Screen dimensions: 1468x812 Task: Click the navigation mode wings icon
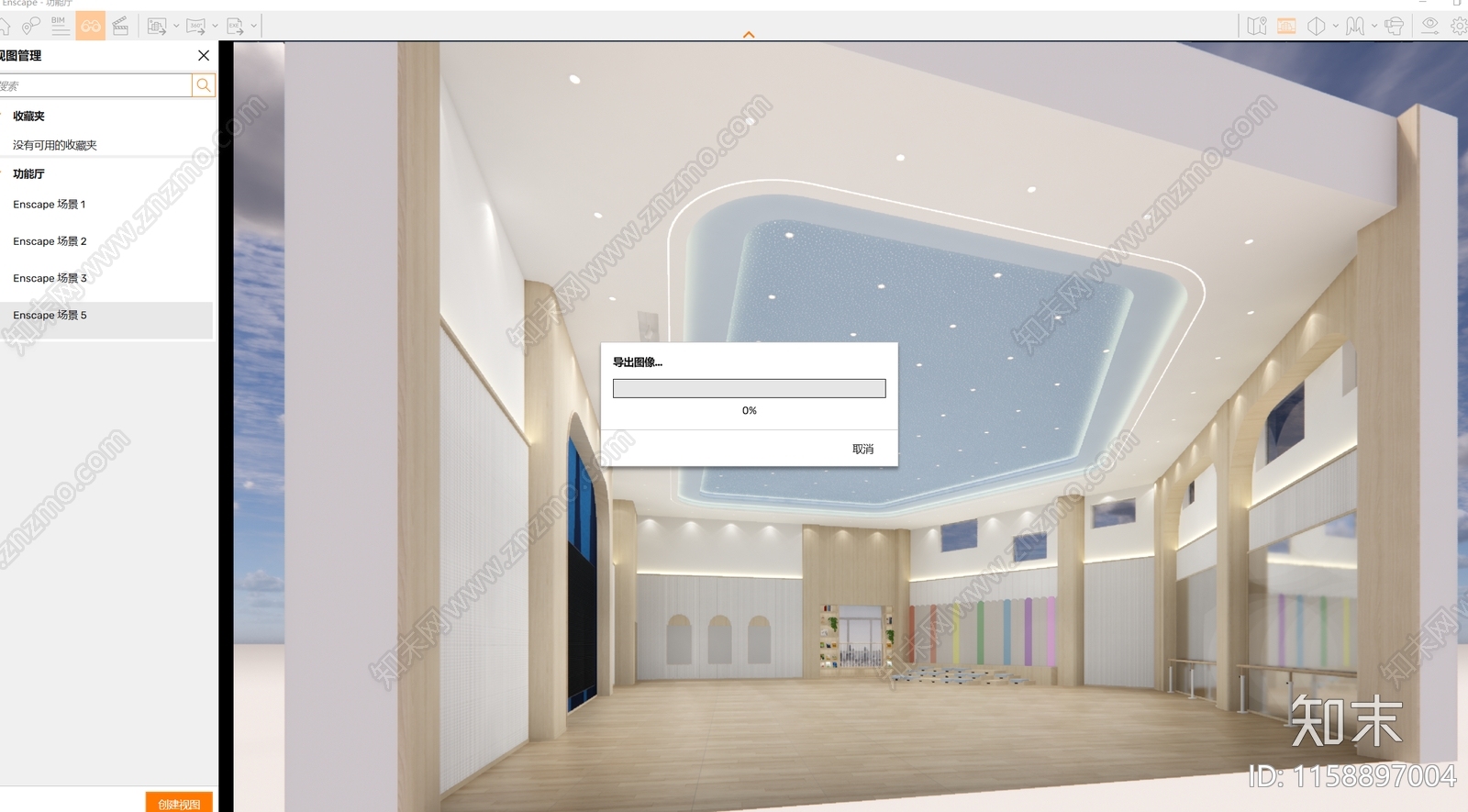point(1355,27)
